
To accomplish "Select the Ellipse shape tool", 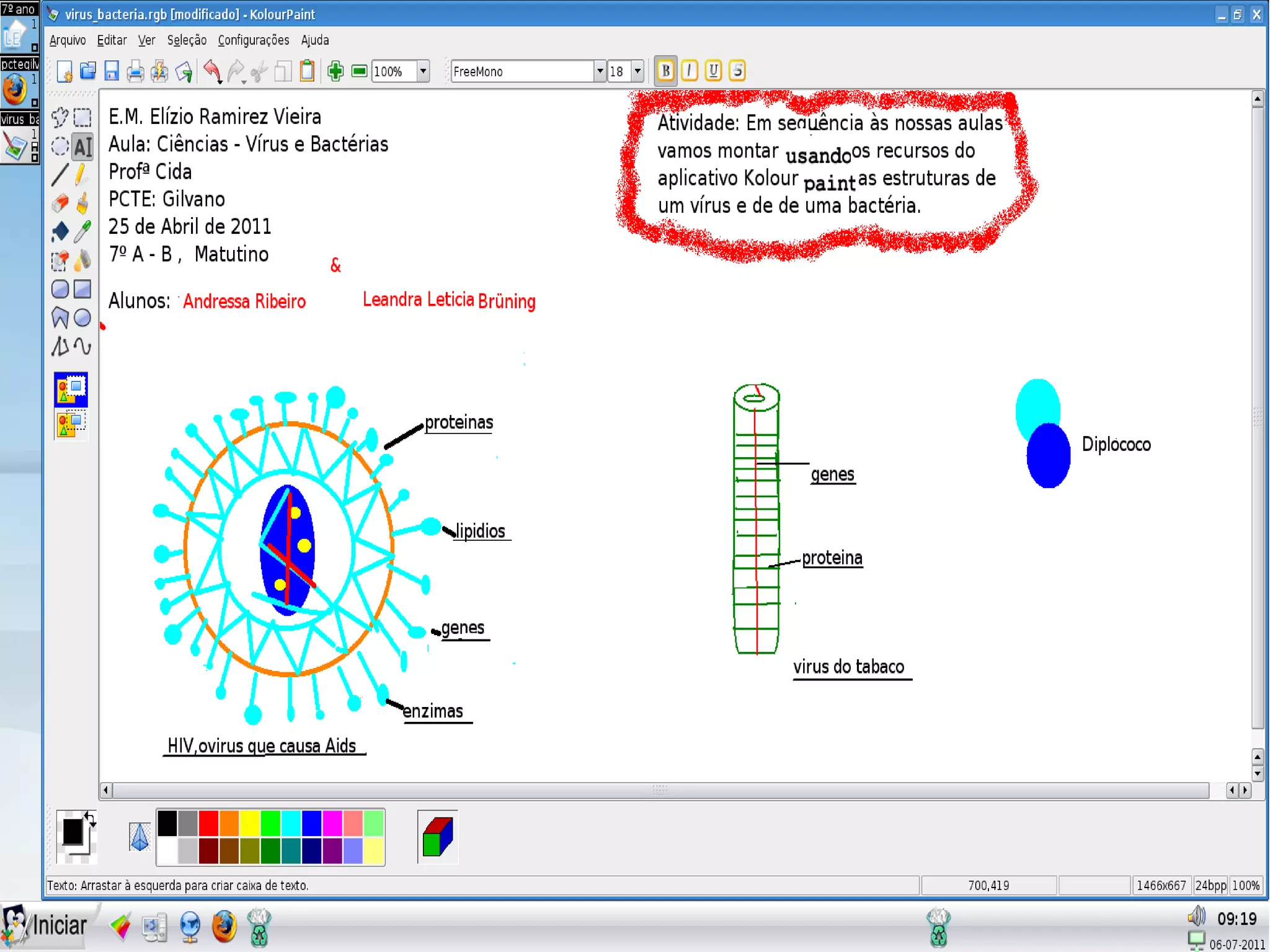I will click(x=82, y=318).
